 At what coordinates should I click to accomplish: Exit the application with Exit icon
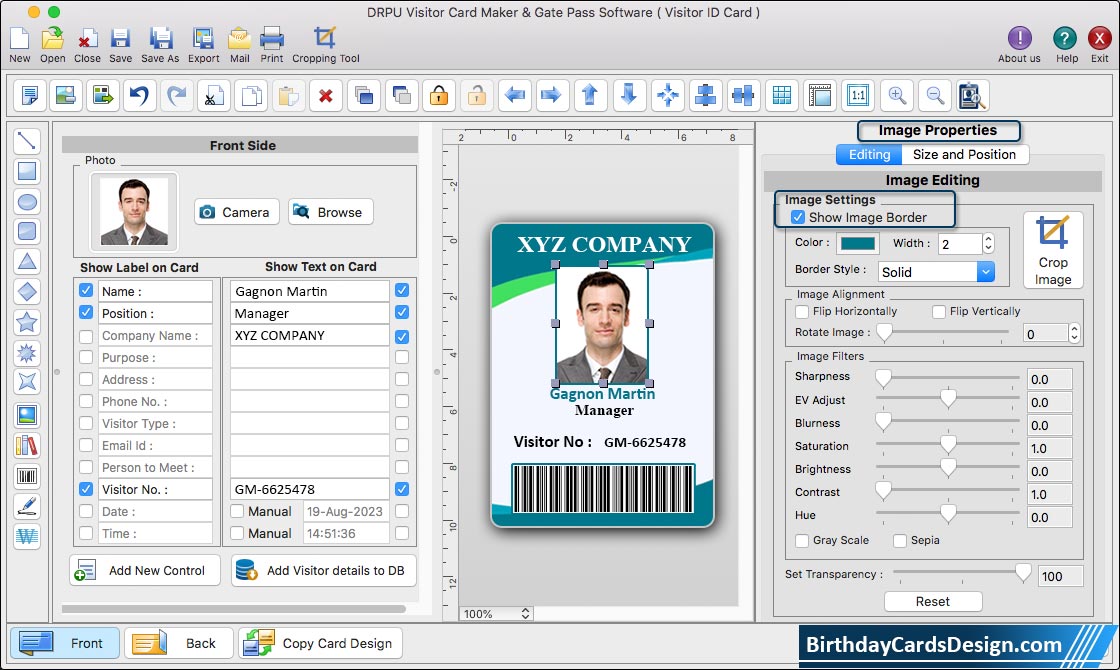[1099, 44]
